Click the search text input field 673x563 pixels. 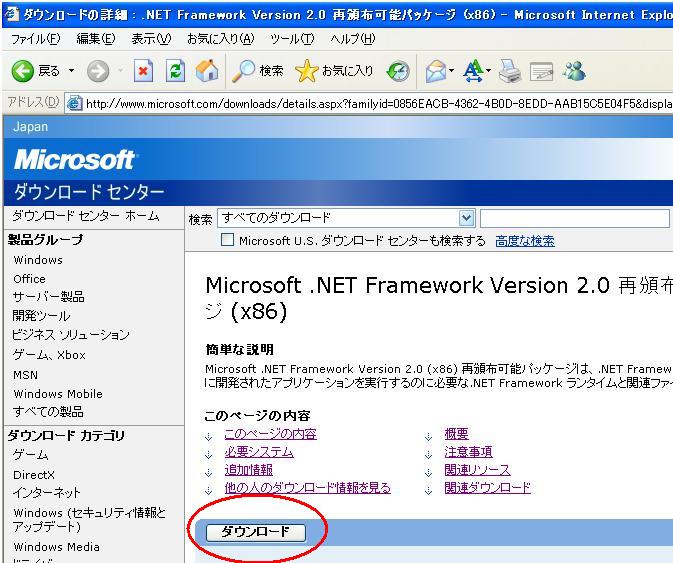[576, 218]
